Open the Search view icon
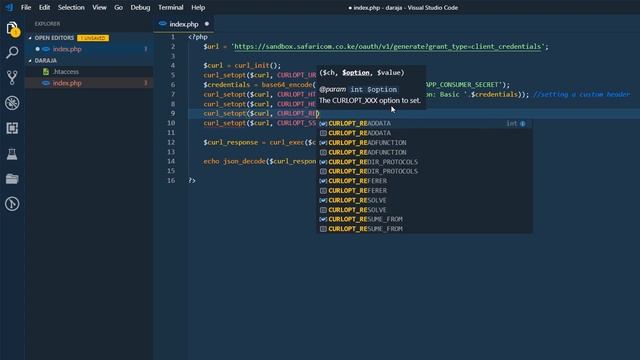This screenshot has width=640, height=360. point(12,52)
